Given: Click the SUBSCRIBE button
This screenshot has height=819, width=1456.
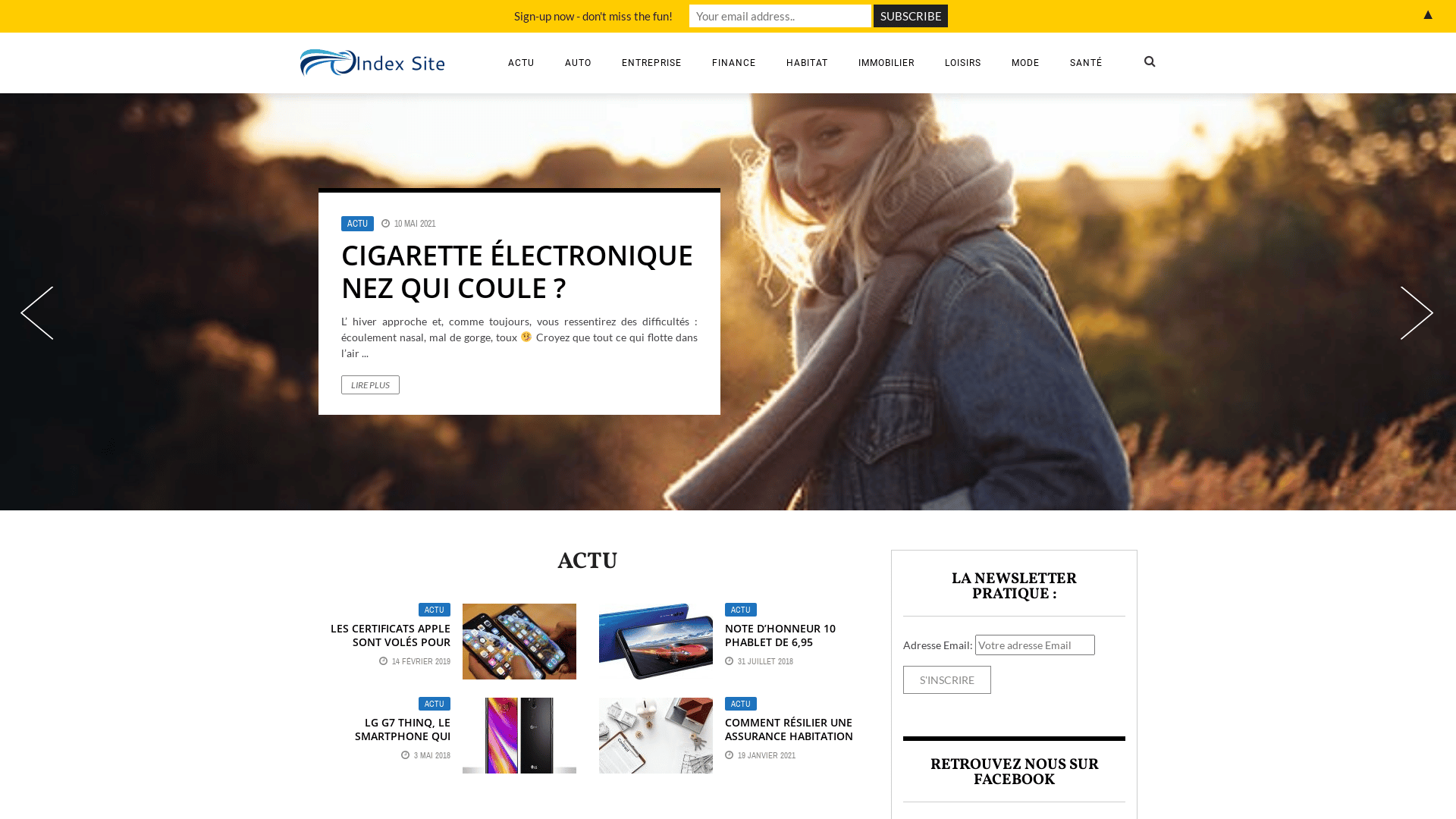Looking at the screenshot, I should click(911, 16).
